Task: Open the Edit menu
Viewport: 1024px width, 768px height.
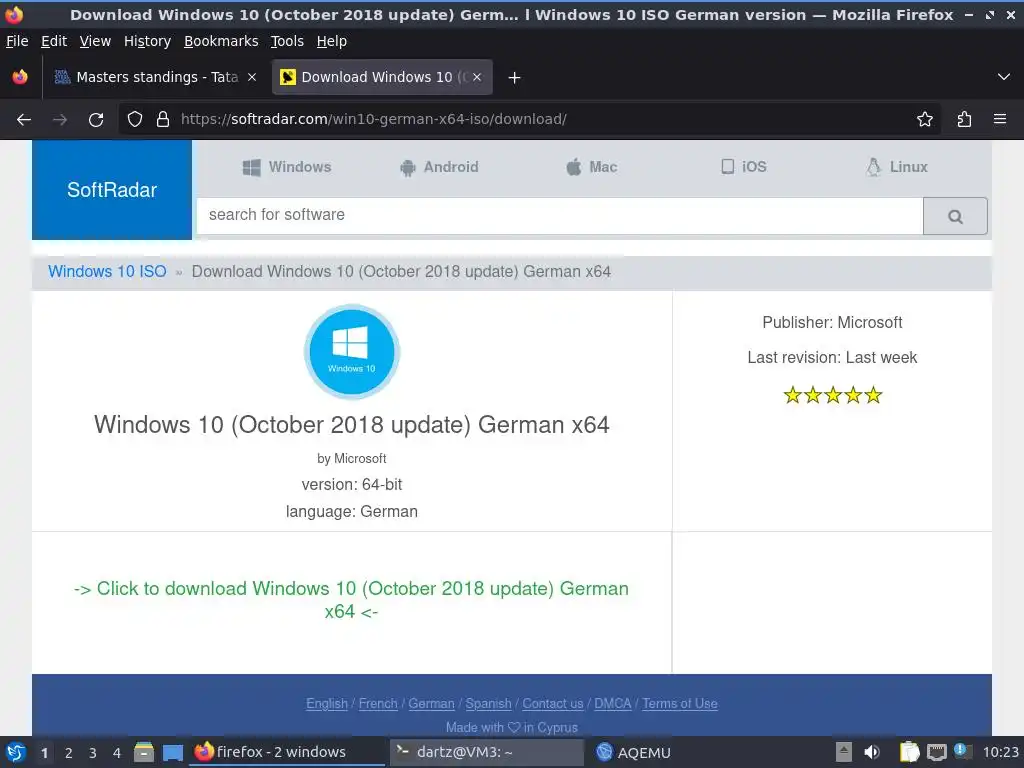Action: (54, 41)
